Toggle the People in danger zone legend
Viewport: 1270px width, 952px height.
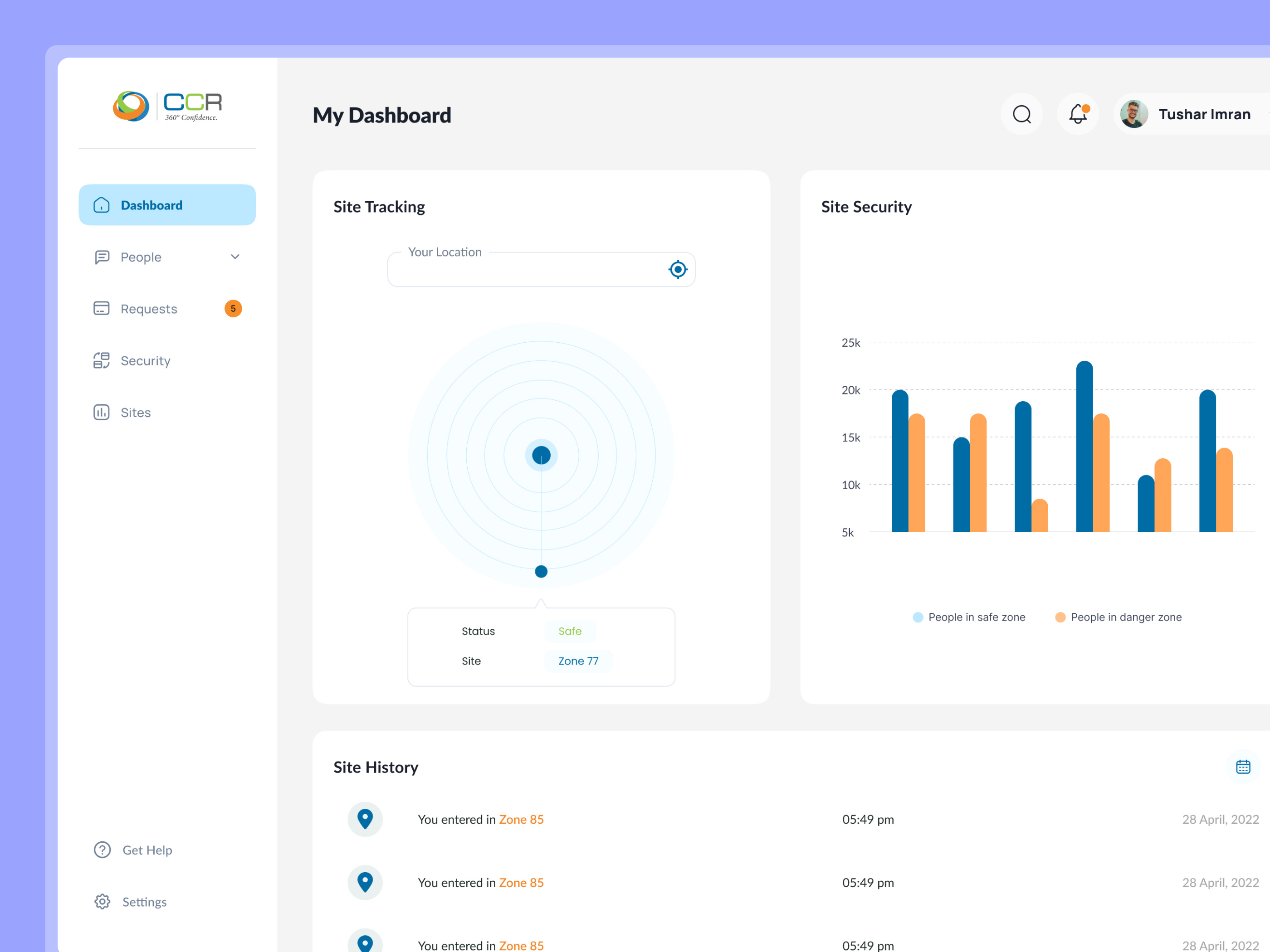(1119, 617)
